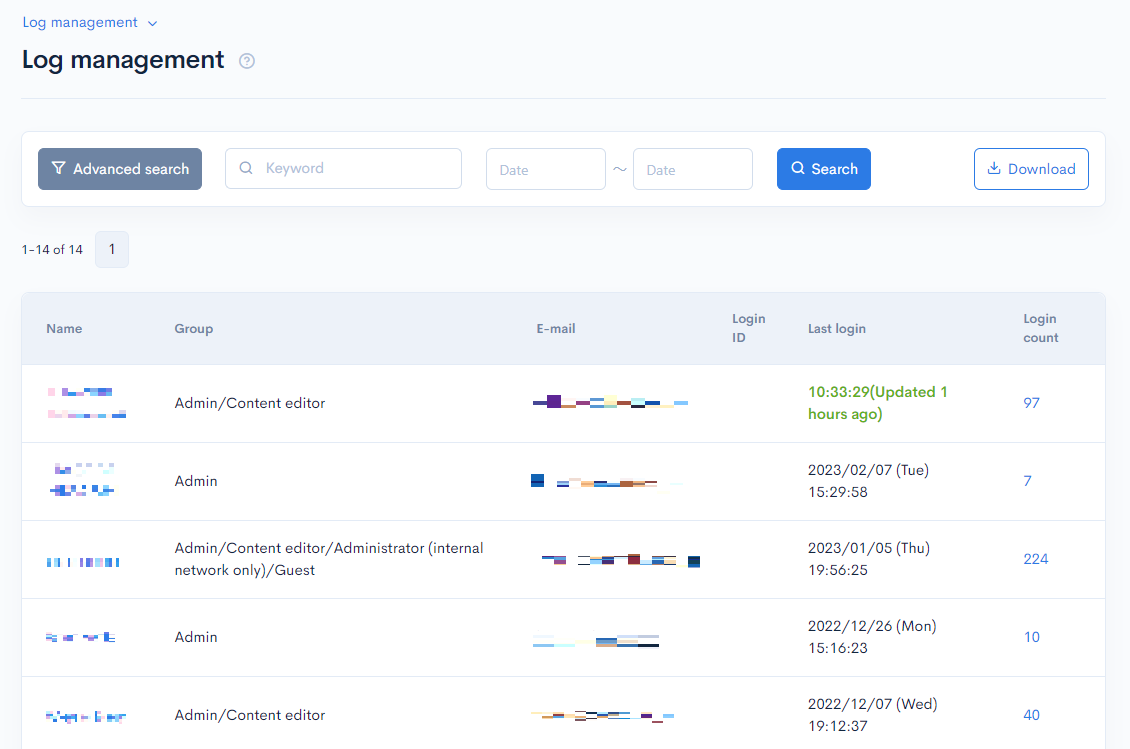Select page 1 in the pagination control

coord(111,249)
